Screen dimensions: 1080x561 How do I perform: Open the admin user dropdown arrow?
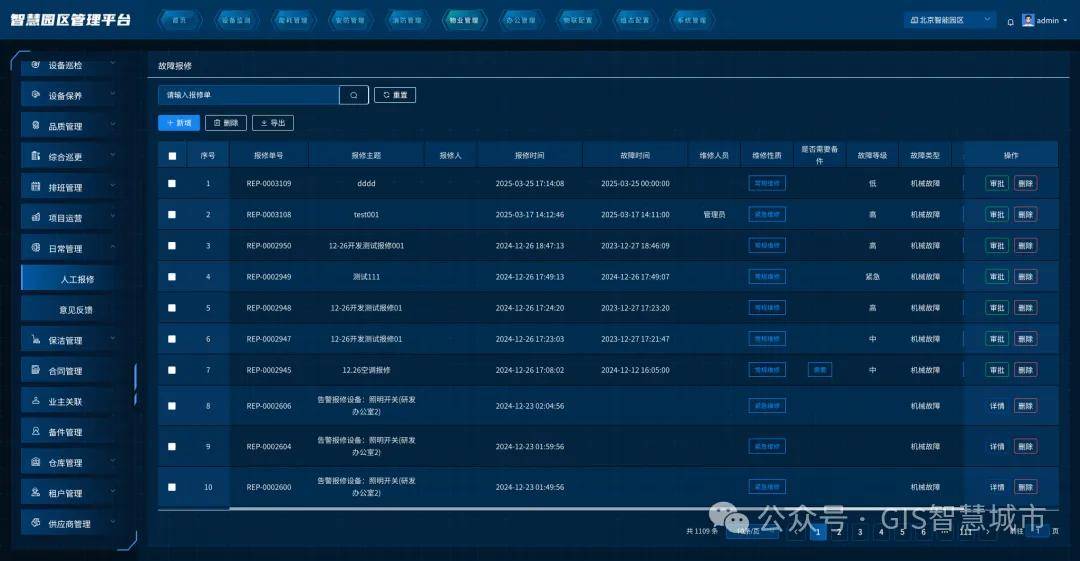(x=1066, y=21)
